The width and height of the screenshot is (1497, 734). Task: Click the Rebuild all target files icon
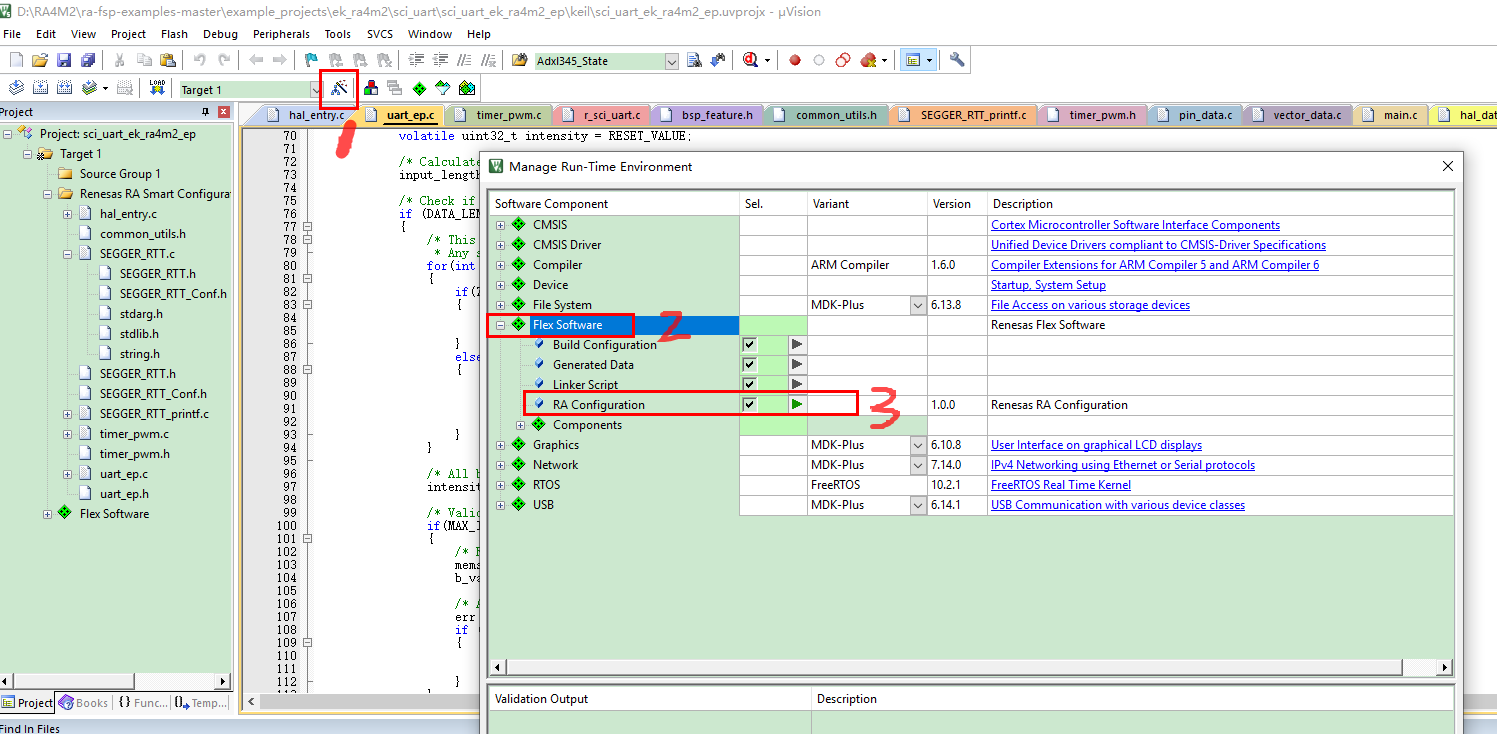[x=64, y=88]
